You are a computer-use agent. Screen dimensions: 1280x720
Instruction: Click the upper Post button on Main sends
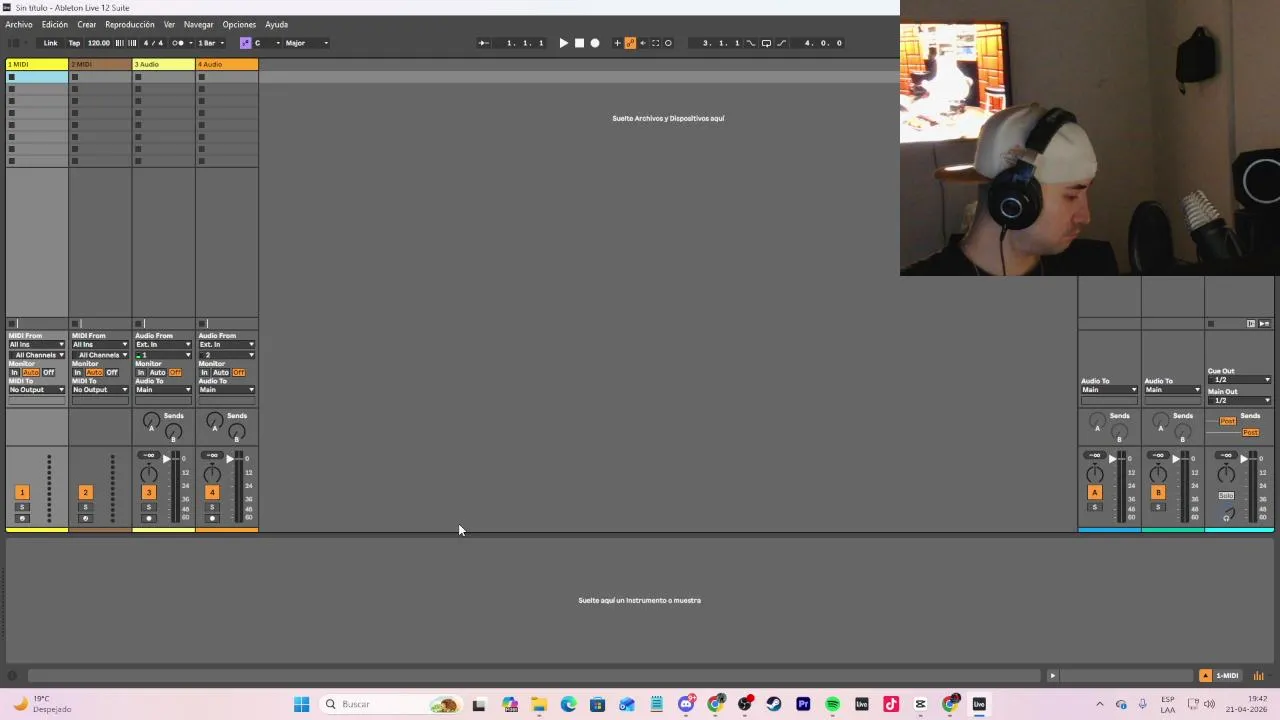click(x=1228, y=421)
